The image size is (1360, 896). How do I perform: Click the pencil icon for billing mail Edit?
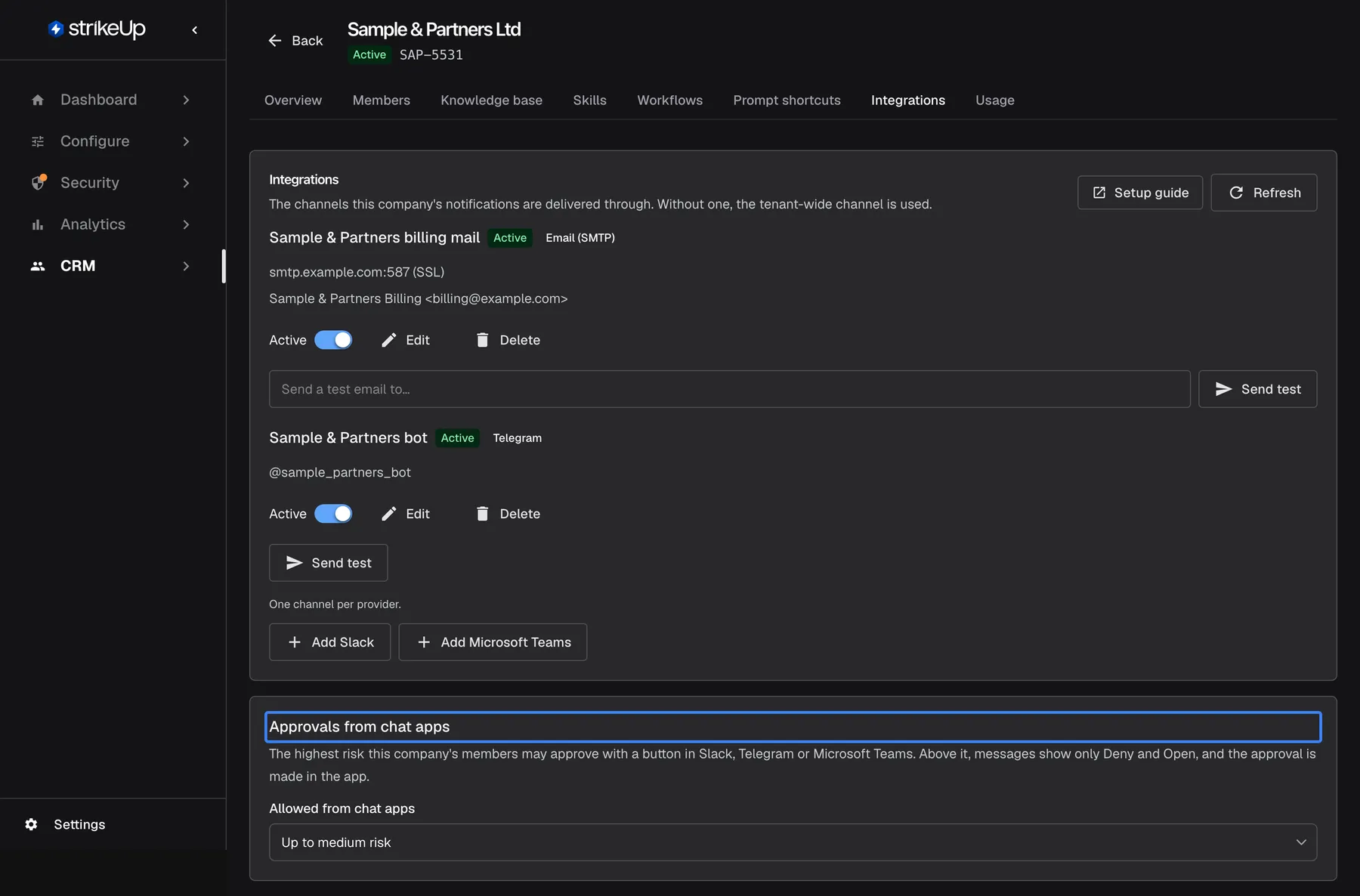(x=389, y=340)
